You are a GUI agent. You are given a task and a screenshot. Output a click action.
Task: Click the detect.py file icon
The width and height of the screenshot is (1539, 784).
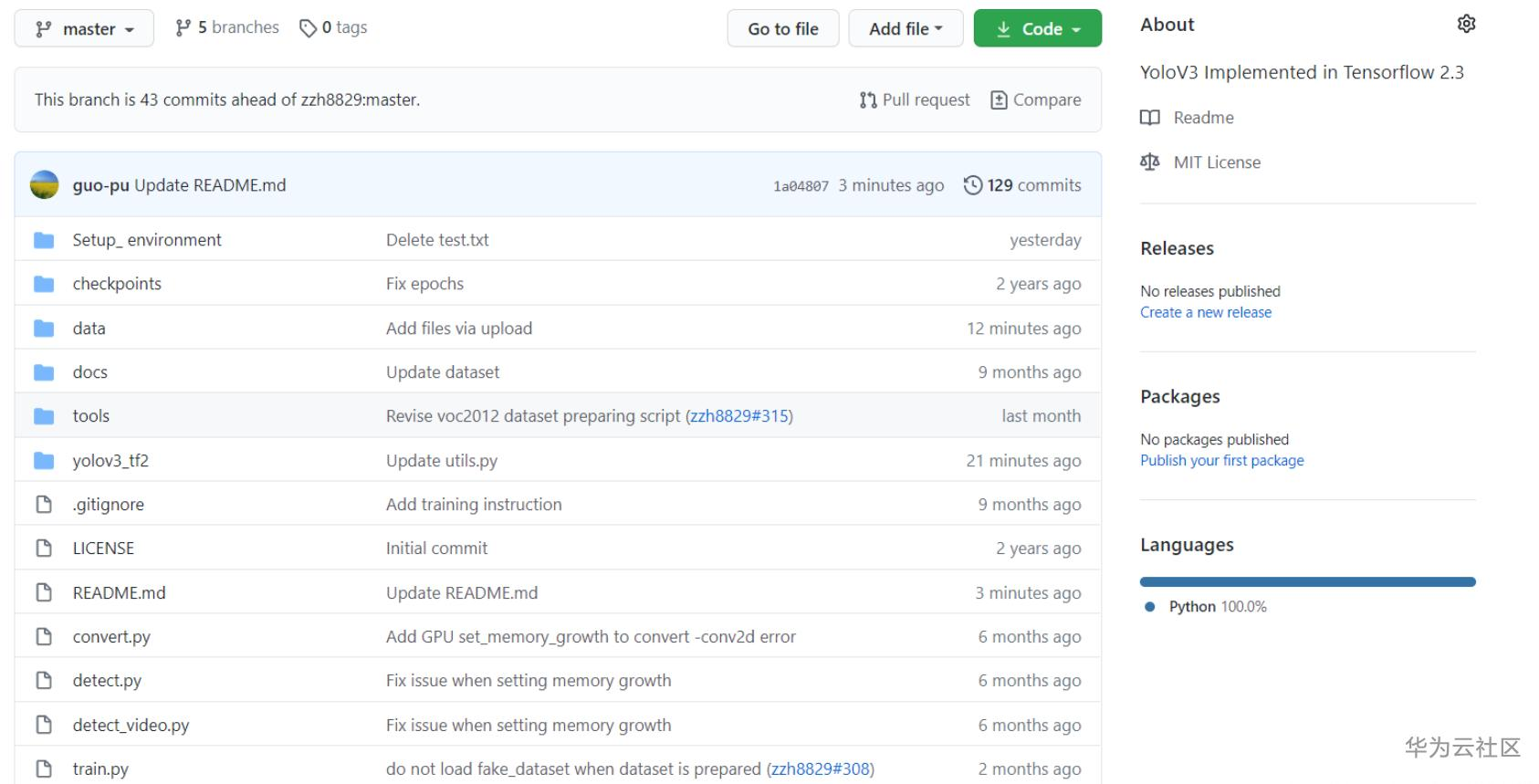point(44,681)
